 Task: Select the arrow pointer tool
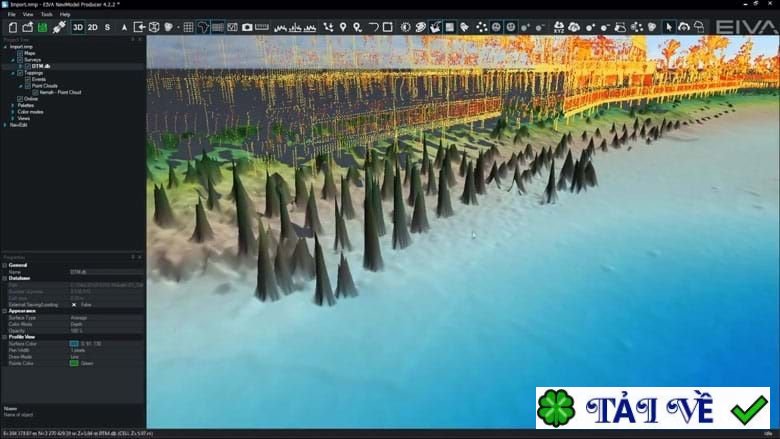pos(669,27)
